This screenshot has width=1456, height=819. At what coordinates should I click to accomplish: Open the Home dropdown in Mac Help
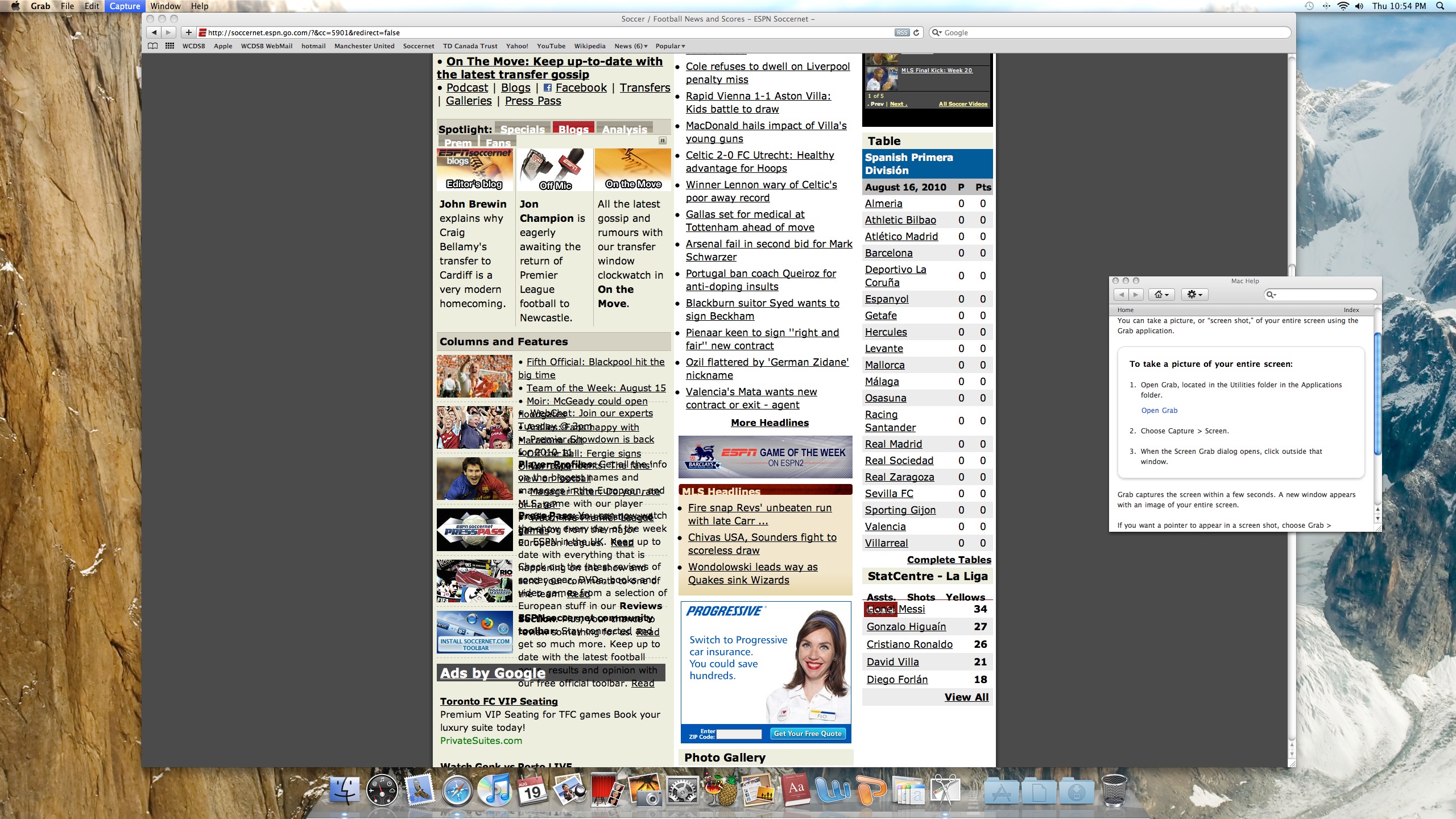[1161, 295]
